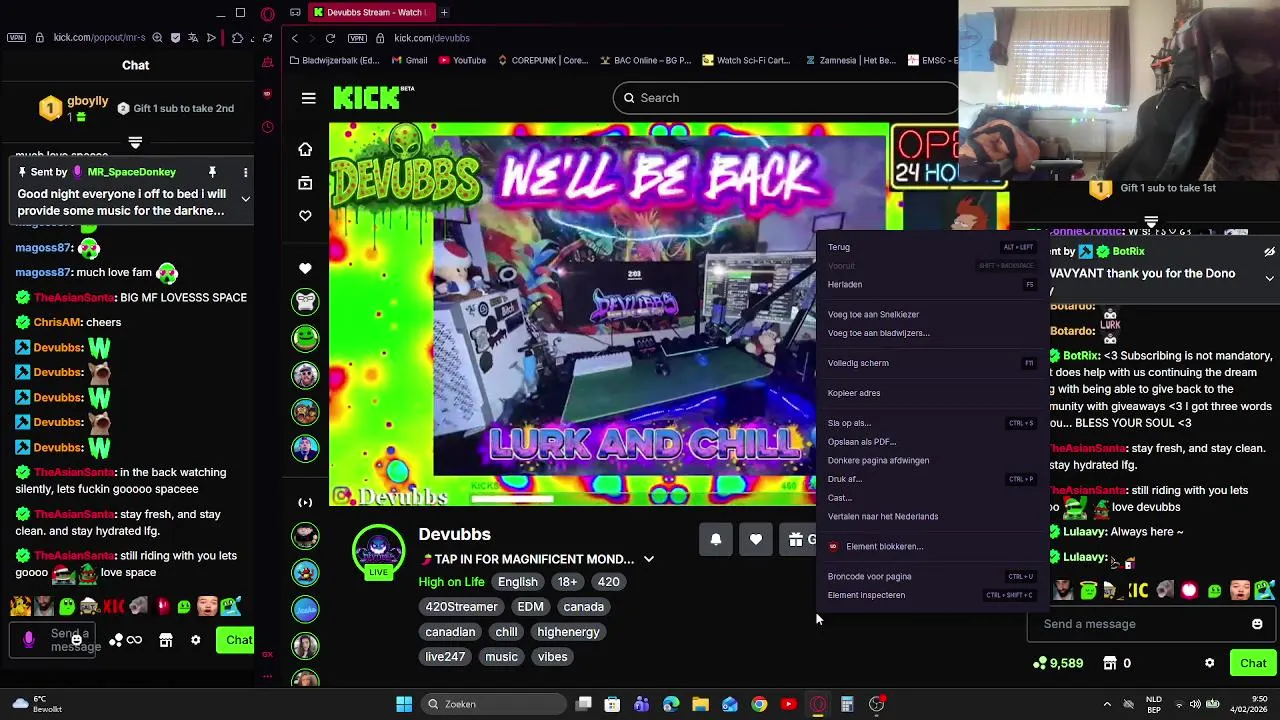Choose 'Element inspecteren'
This screenshot has height=720, width=1280.
pyautogui.click(x=930, y=595)
